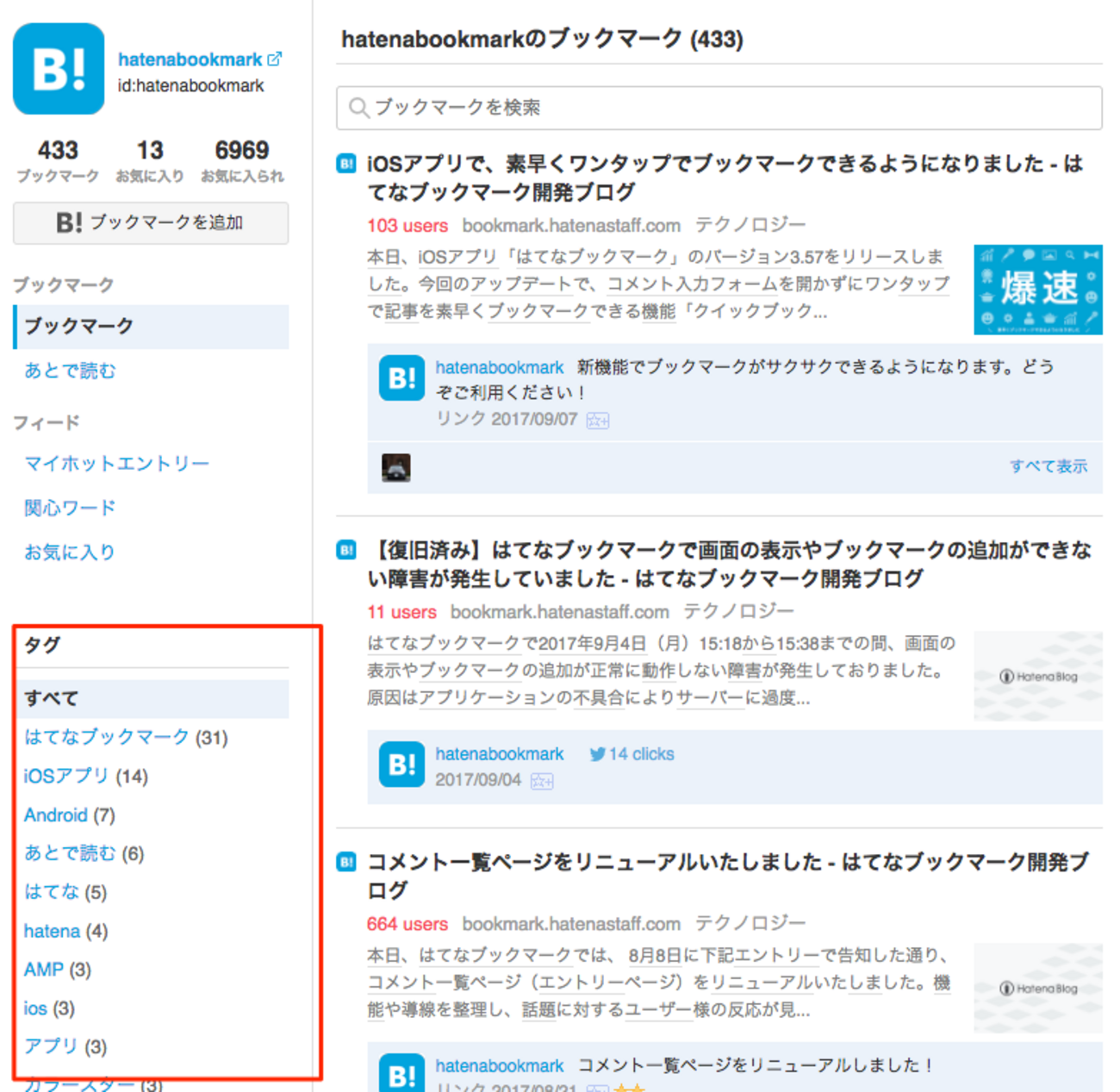This screenshot has height=1092, width=1120.
Task: Open 関心ワード feed
Action: pyautogui.click(x=70, y=508)
